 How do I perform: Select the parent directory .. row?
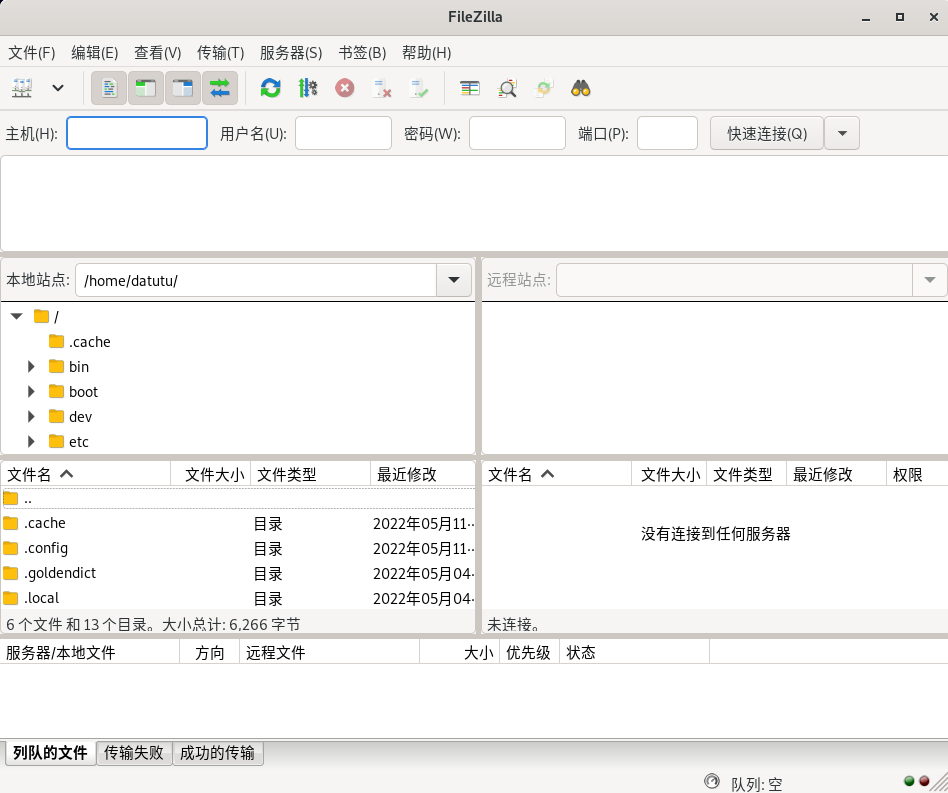point(238,499)
